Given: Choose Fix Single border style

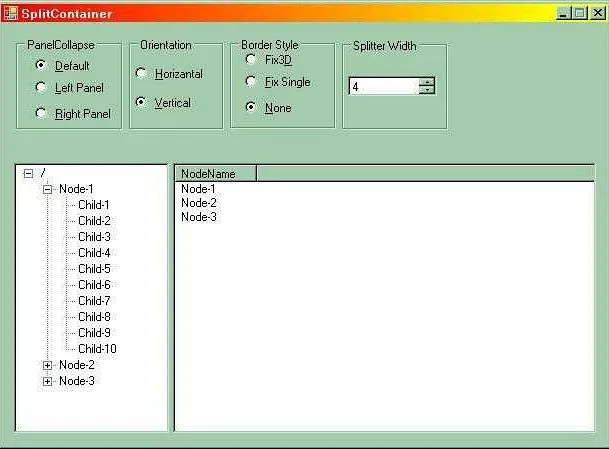Looking at the screenshot, I should click(251, 82).
